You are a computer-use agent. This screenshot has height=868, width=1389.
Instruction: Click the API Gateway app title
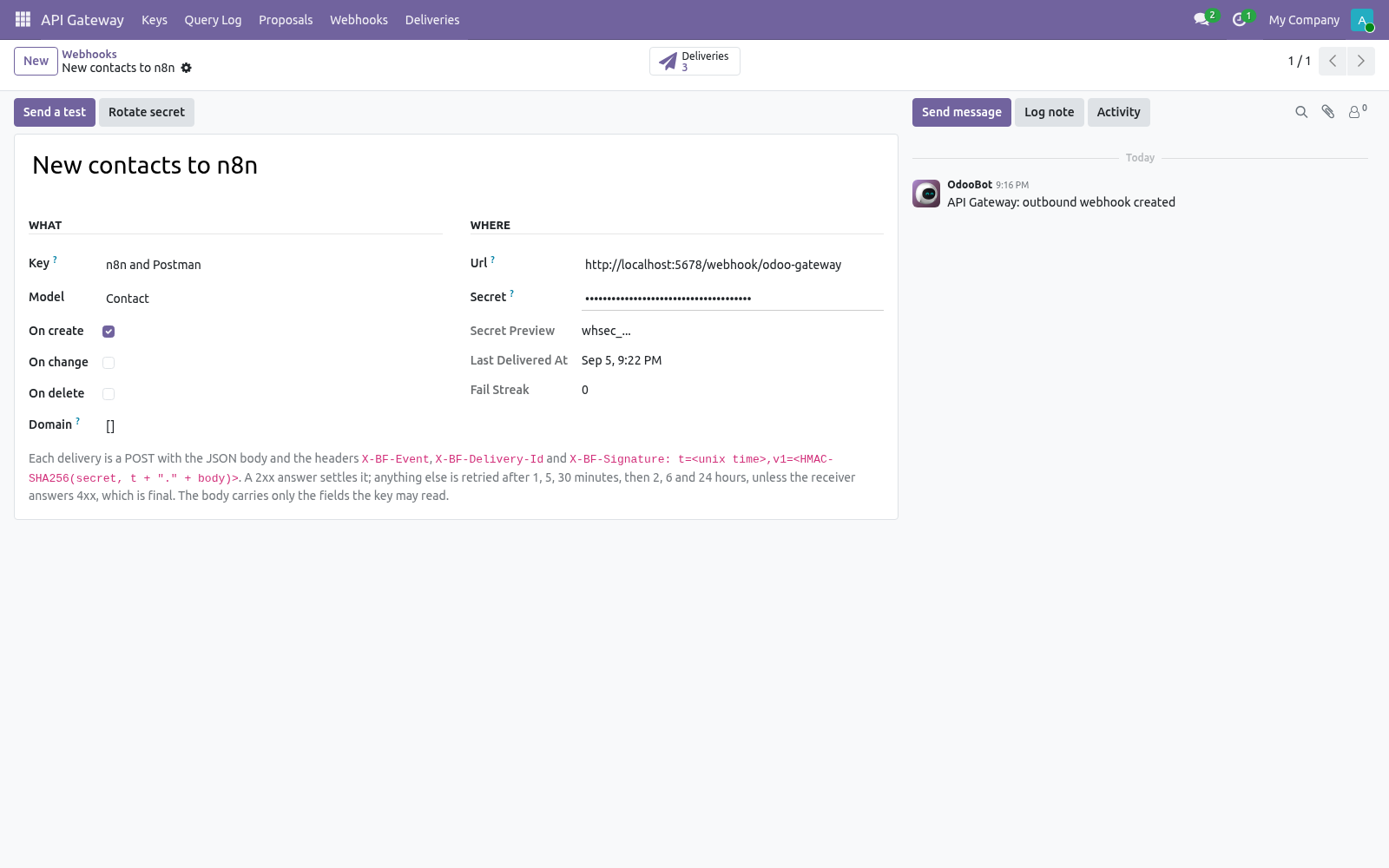[82, 20]
